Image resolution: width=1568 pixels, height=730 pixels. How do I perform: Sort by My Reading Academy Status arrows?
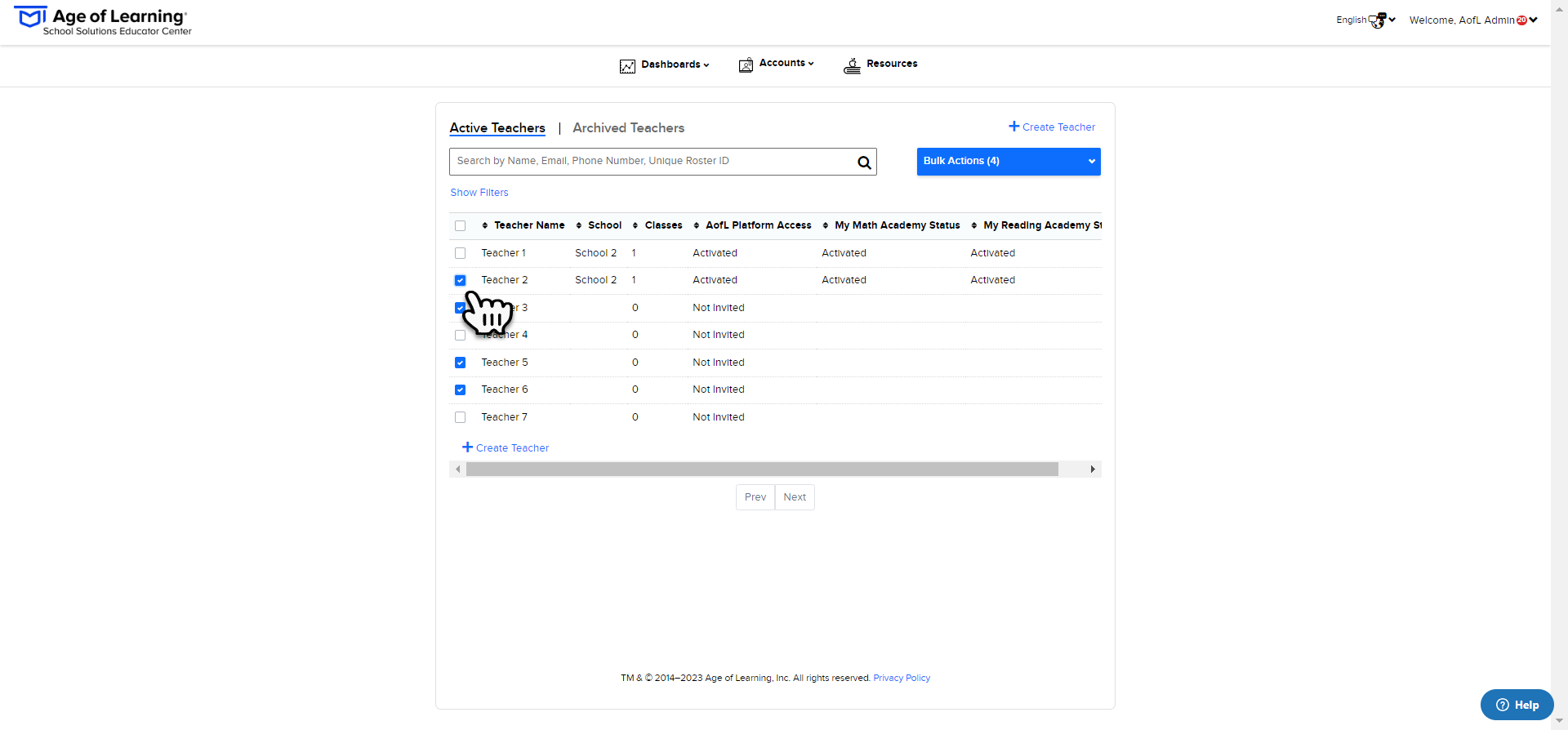pyautogui.click(x=973, y=225)
